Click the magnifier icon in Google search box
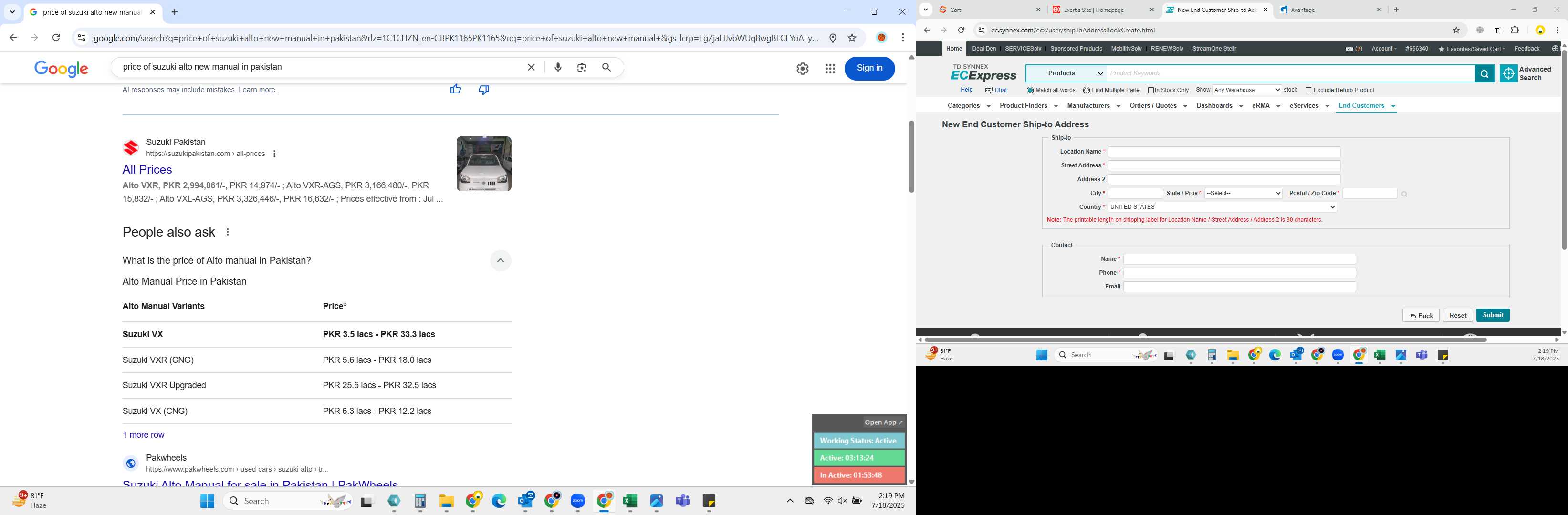The width and height of the screenshot is (1568, 515). click(606, 68)
